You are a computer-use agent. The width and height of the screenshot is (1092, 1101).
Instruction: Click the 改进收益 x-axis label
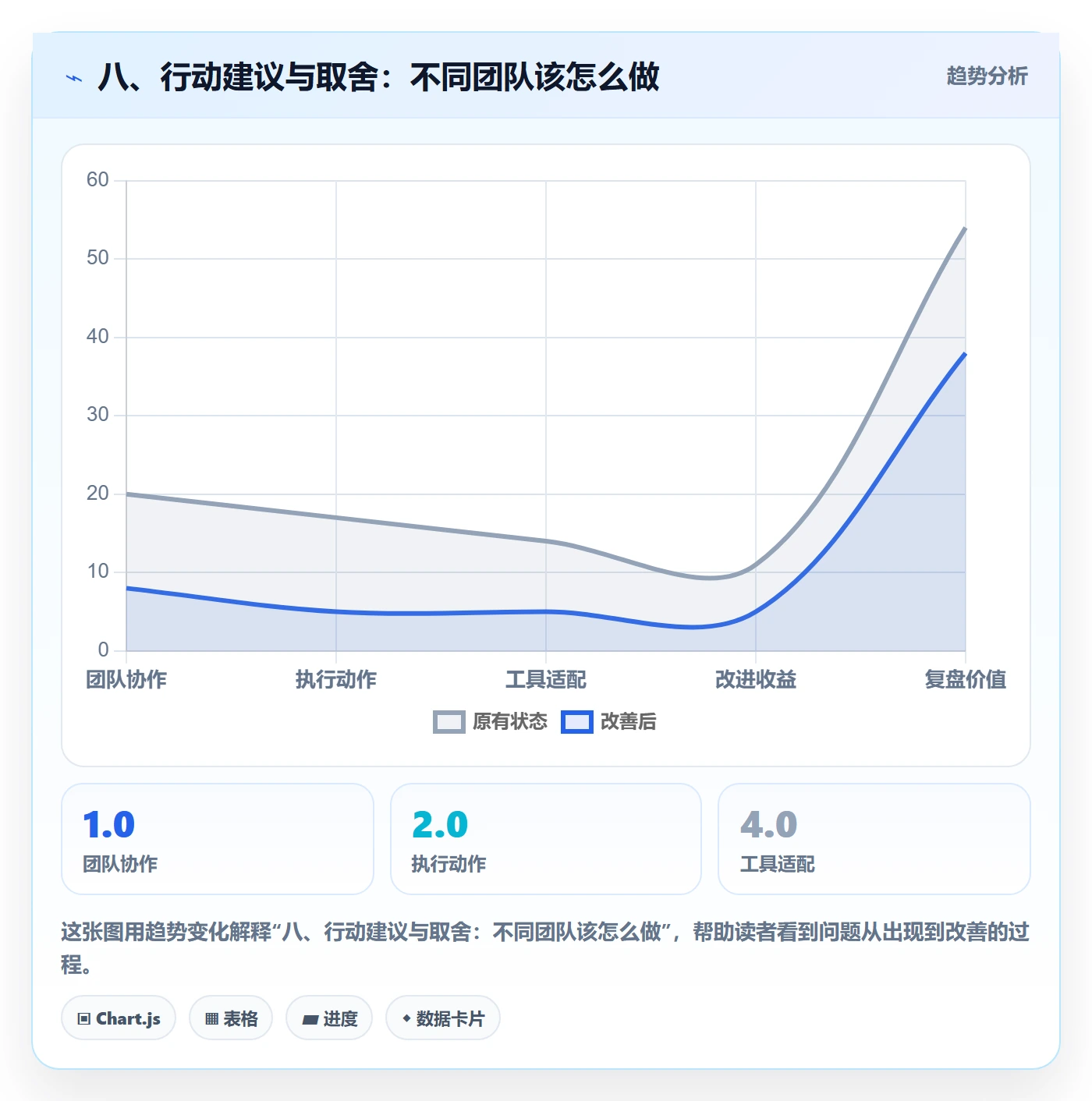coord(756,680)
